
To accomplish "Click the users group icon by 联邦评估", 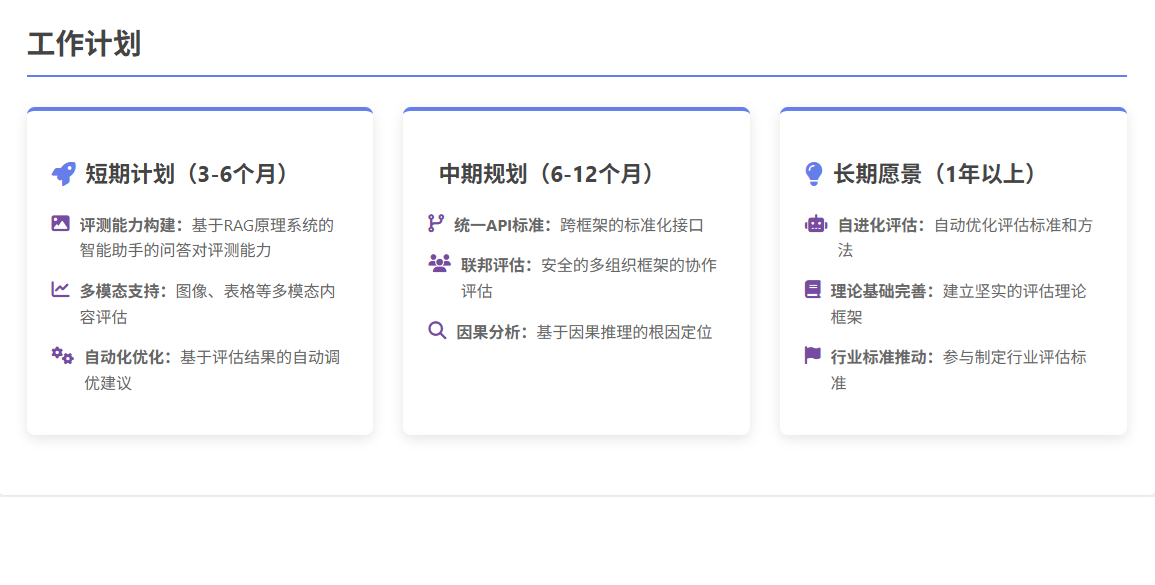I will pyautogui.click(x=439, y=264).
